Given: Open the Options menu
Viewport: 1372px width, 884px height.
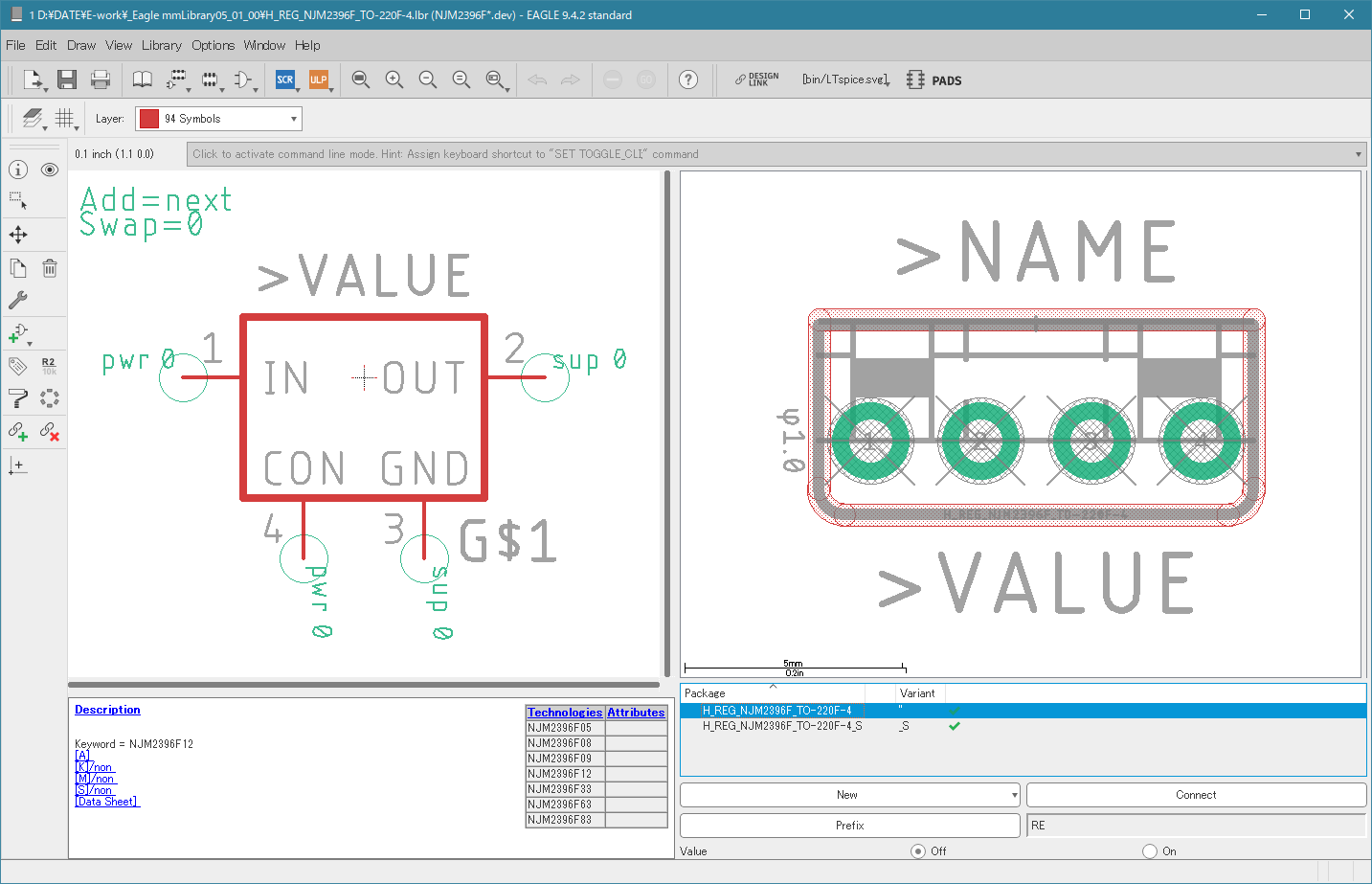Looking at the screenshot, I should pyautogui.click(x=213, y=45).
